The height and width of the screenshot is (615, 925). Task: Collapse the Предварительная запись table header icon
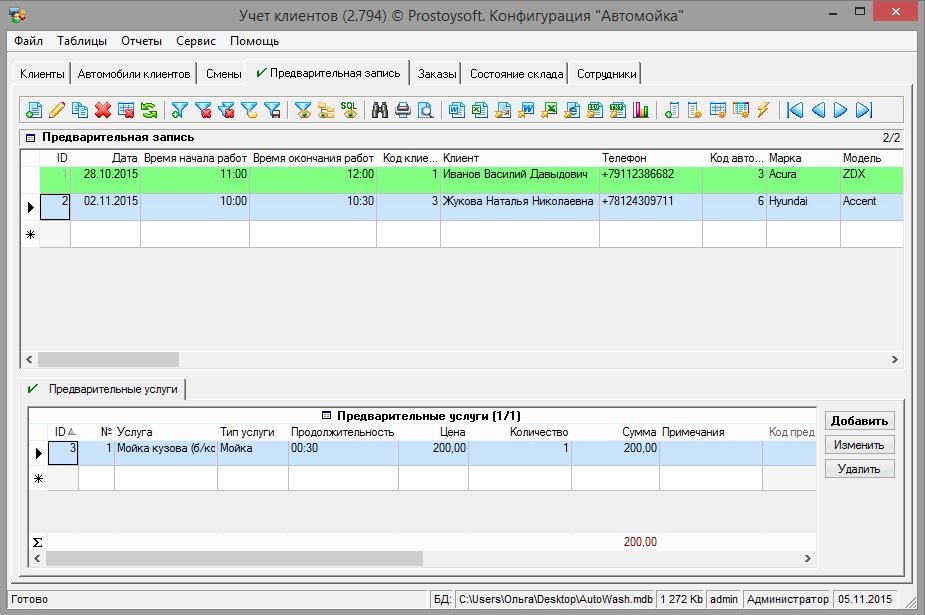point(30,137)
